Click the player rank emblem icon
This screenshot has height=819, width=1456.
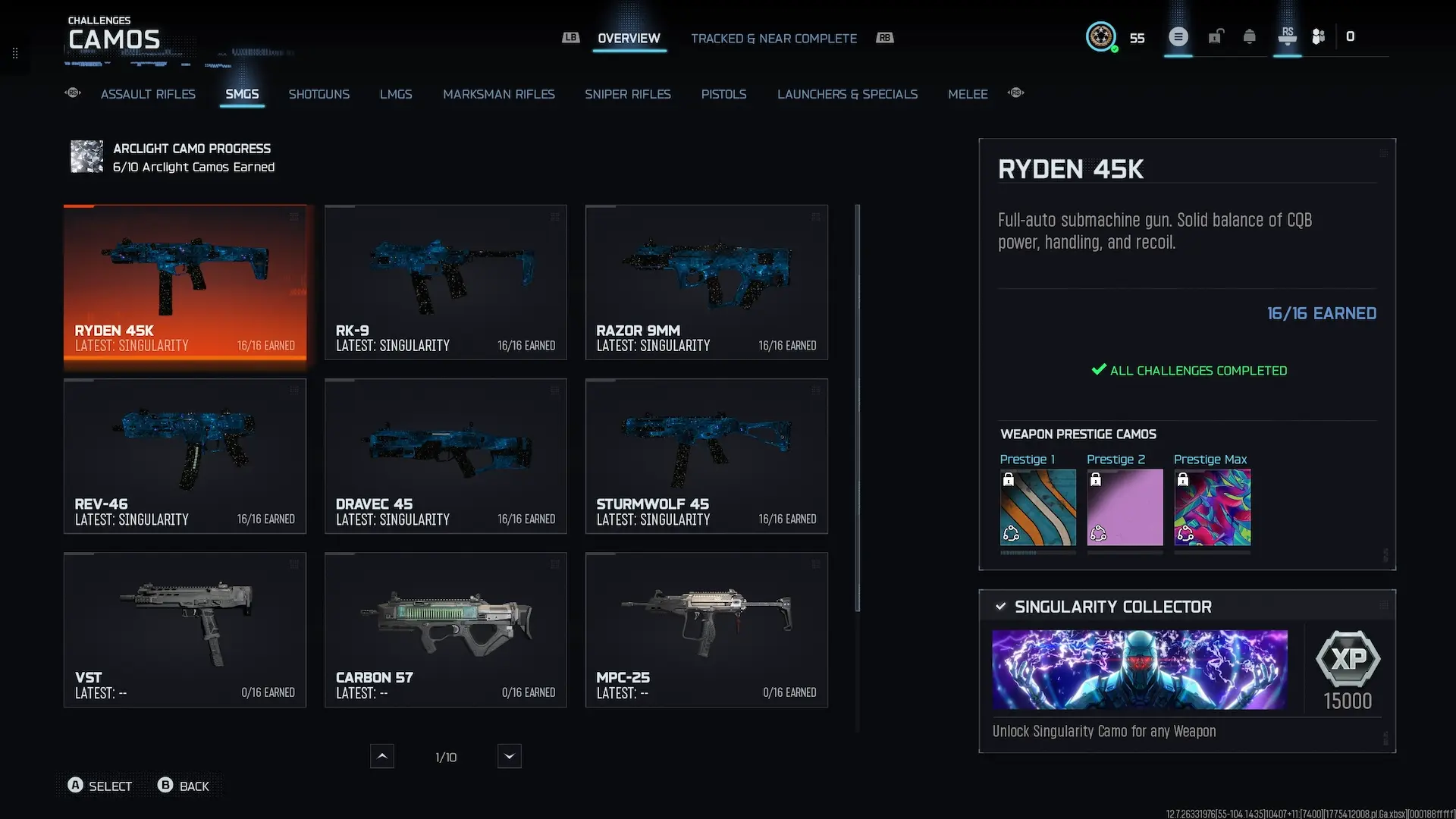[x=1100, y=36]
